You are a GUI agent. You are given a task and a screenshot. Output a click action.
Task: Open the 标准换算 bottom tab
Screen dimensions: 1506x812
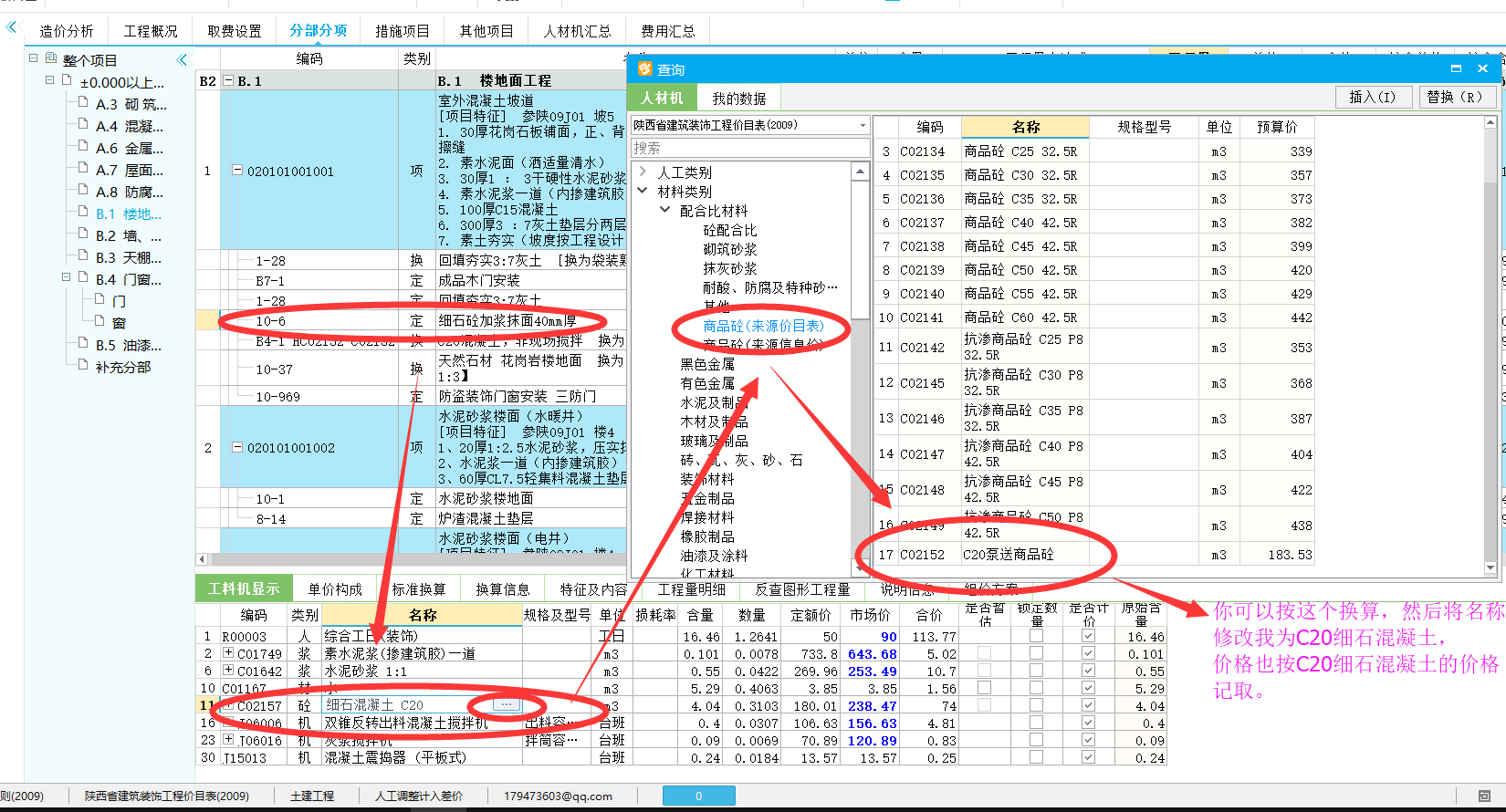click(x=419, y=589)
